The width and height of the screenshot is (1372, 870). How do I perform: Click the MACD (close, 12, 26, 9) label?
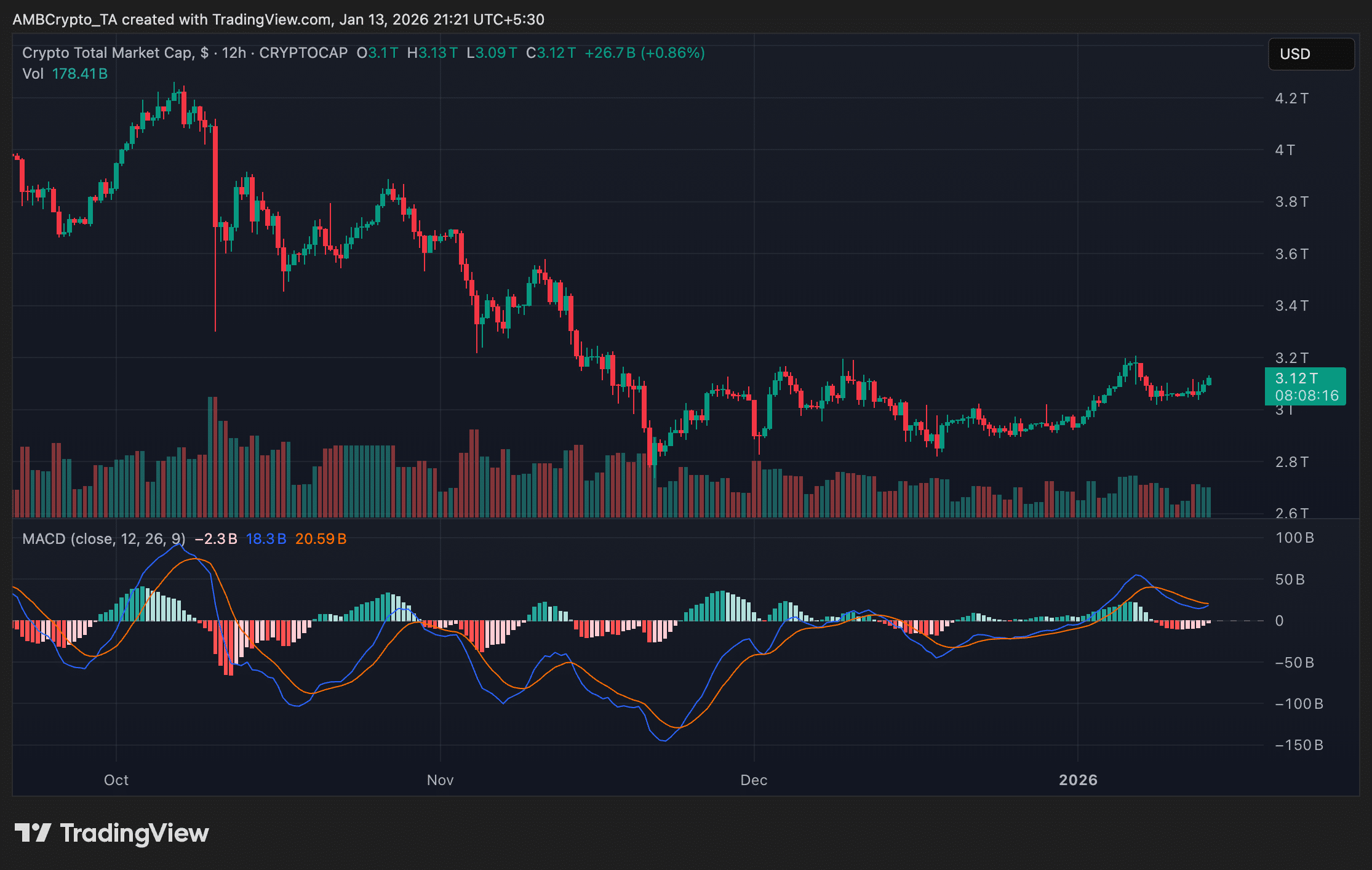pos(103,539)
